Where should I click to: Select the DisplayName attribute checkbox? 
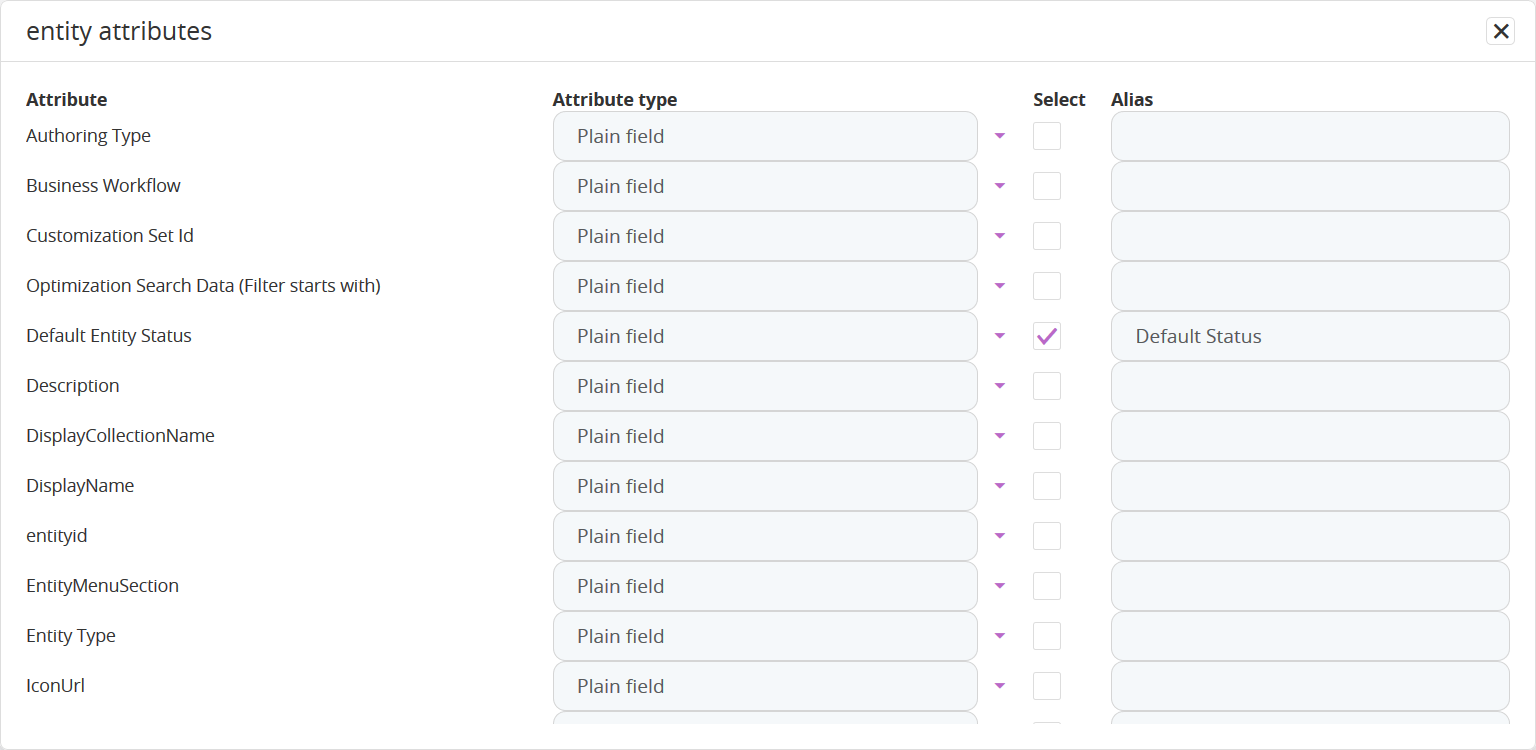[x=1046, y=486]
